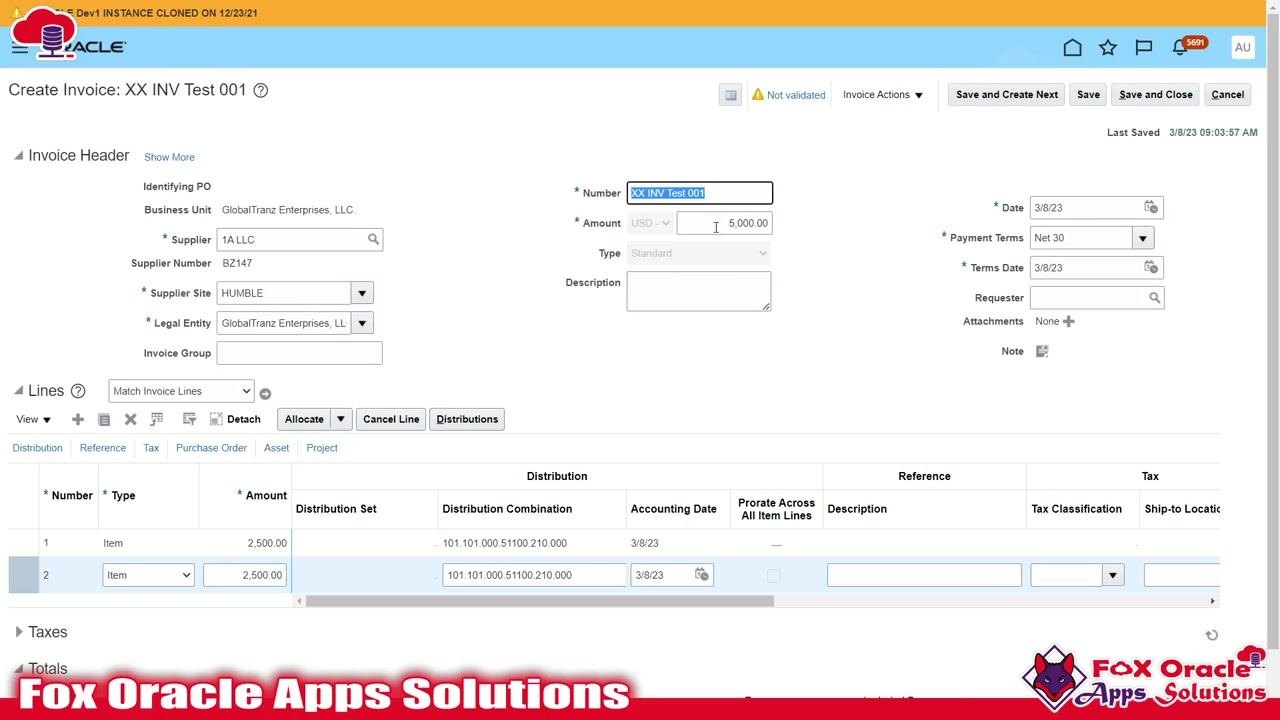Open the Match Invoice Lines dropdown
Screen dimensions: 1280x720
[181, 391]
